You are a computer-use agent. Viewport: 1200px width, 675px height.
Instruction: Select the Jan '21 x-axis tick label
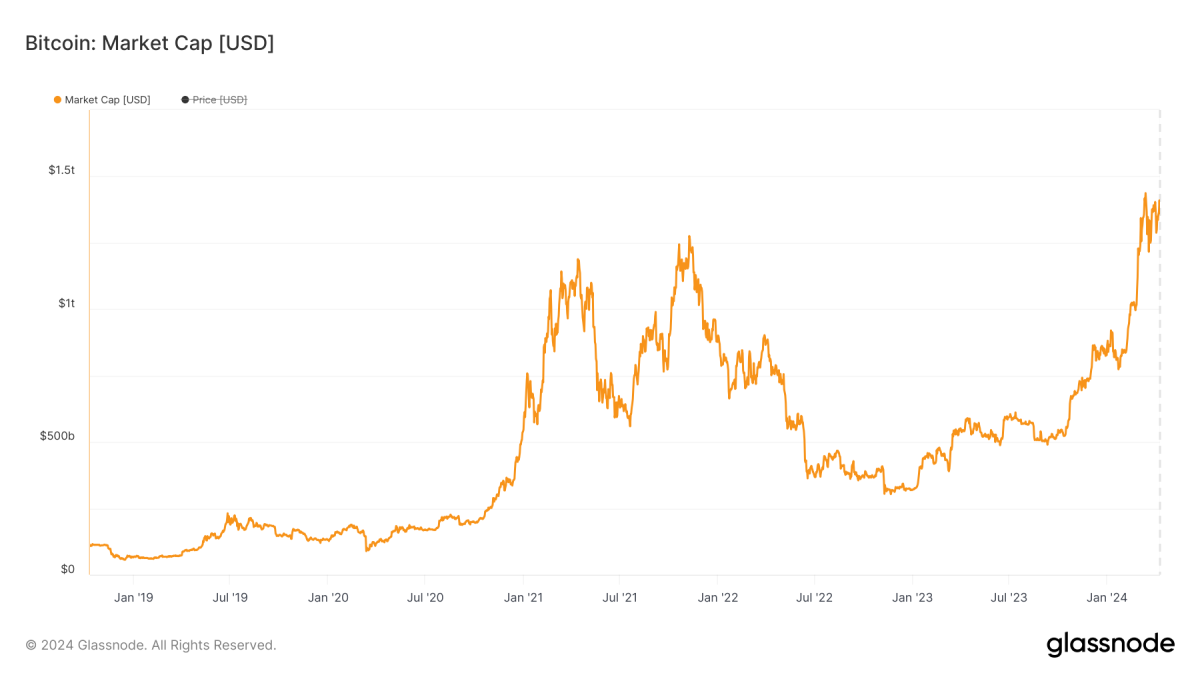coord(523,598)
